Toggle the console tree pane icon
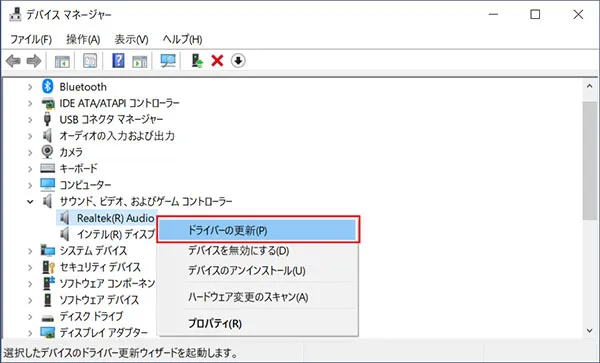Image resolution: width=600 pixels, height=363 pixels. pyautogui.click(x=62, y=61)
